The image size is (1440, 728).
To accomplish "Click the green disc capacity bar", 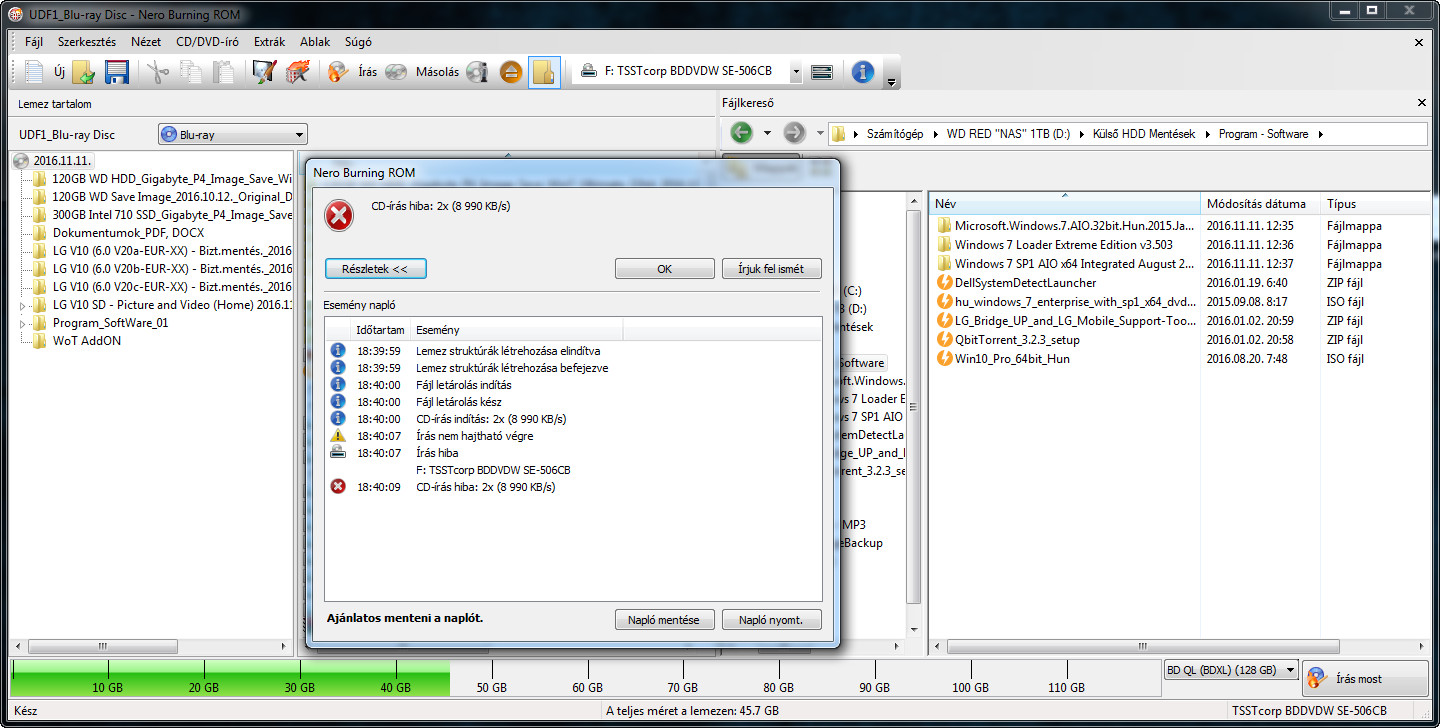I will click(x=230, y=678).
